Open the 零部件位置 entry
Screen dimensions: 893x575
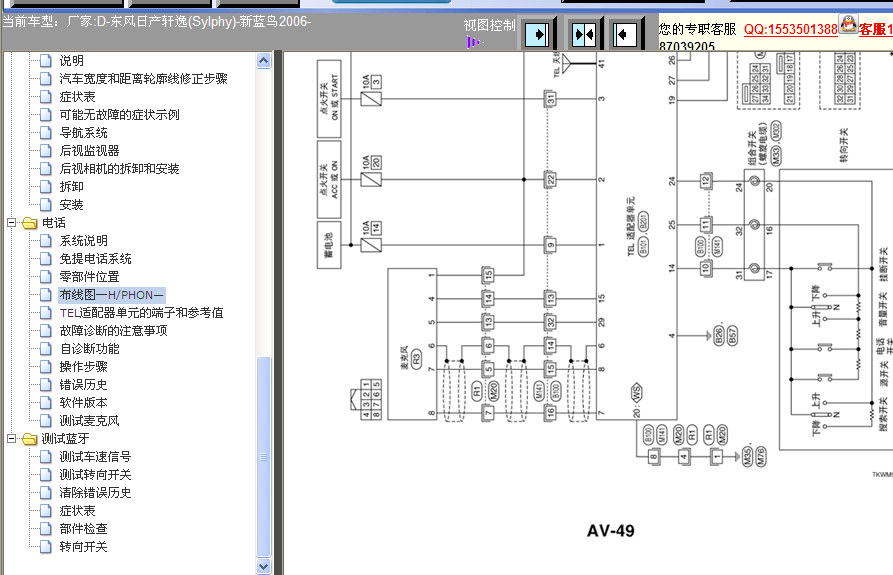coord(89,277)
